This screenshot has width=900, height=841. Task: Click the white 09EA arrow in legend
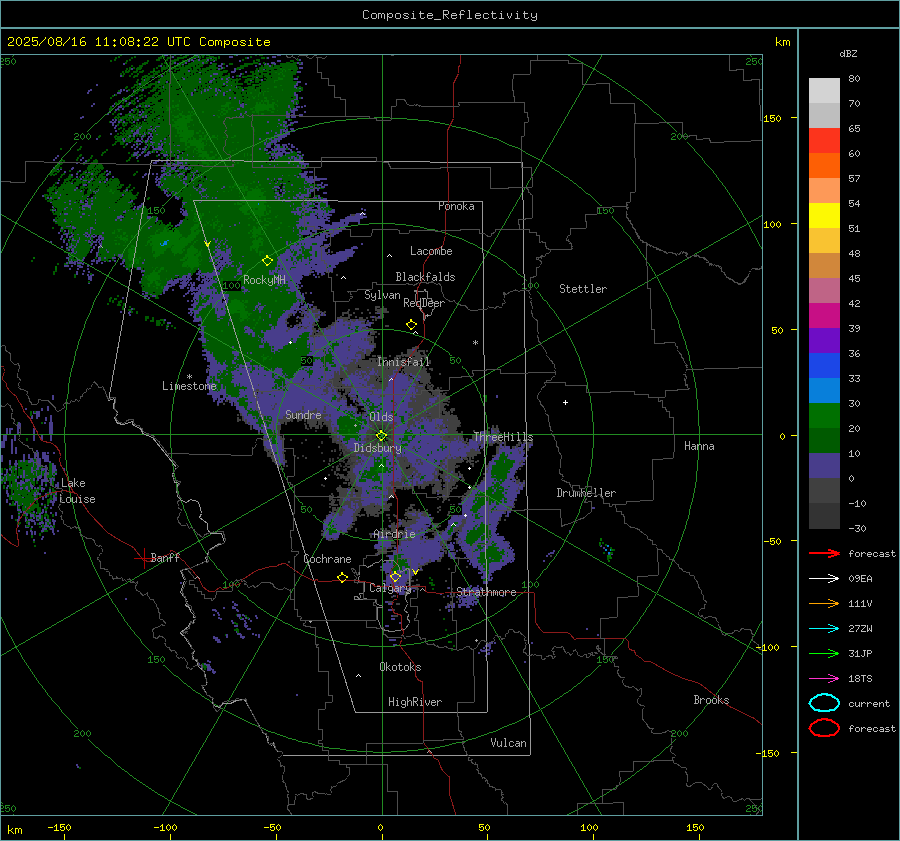tap(824, 579)
